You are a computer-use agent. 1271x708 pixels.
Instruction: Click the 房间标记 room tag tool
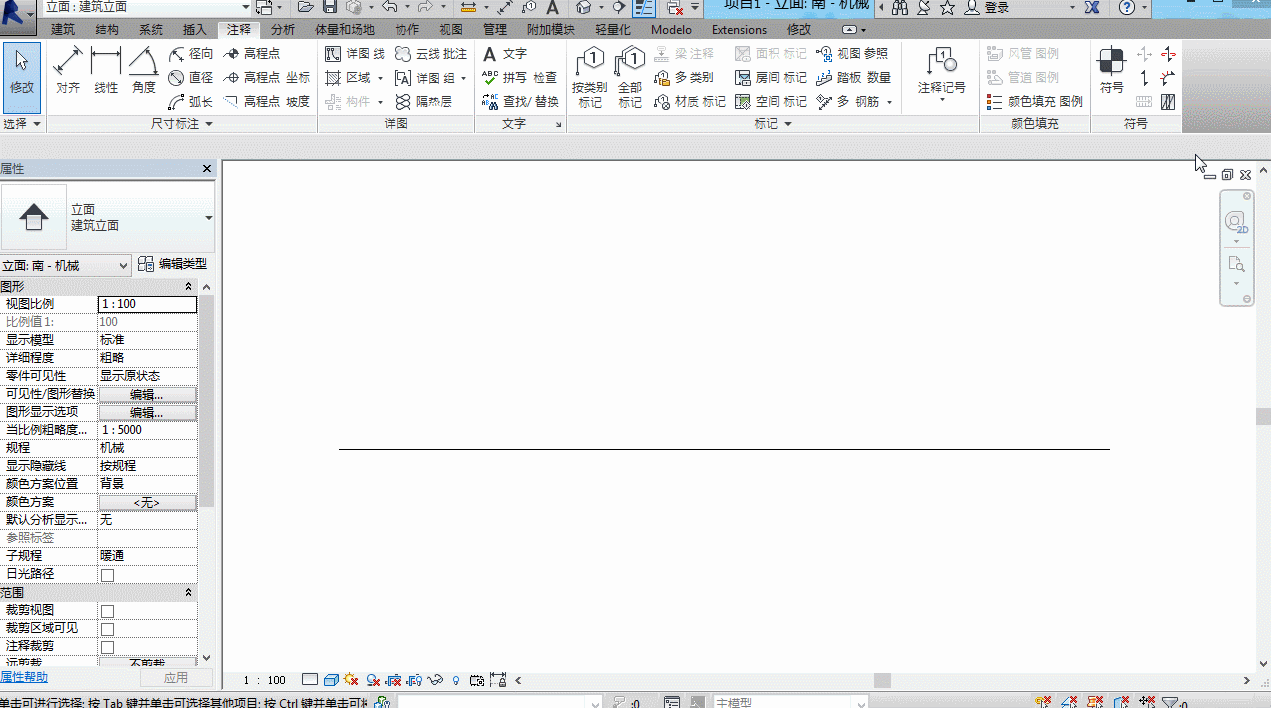[771, 77]
